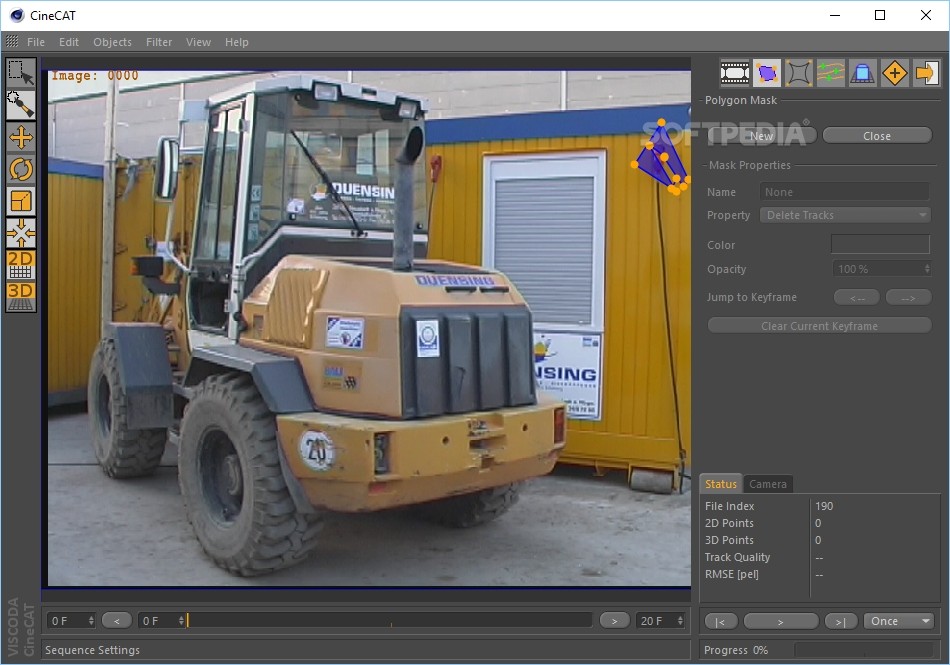This screenshot has height=665, width=950.
Task: Open the mask Color swatch
Action: click(880, 244)
